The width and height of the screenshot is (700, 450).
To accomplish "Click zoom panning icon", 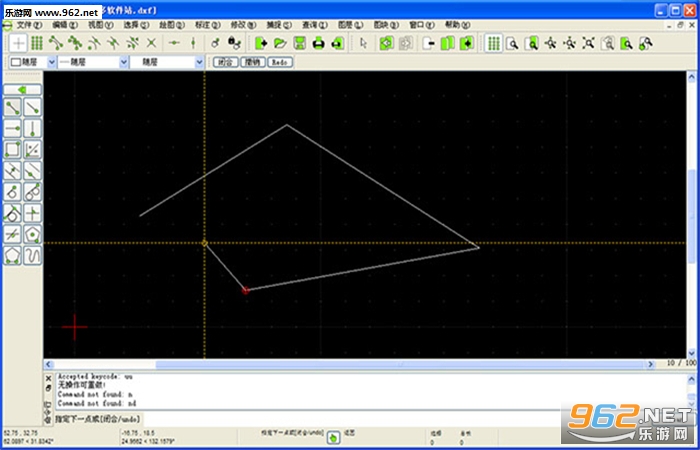I will point(646,43).
